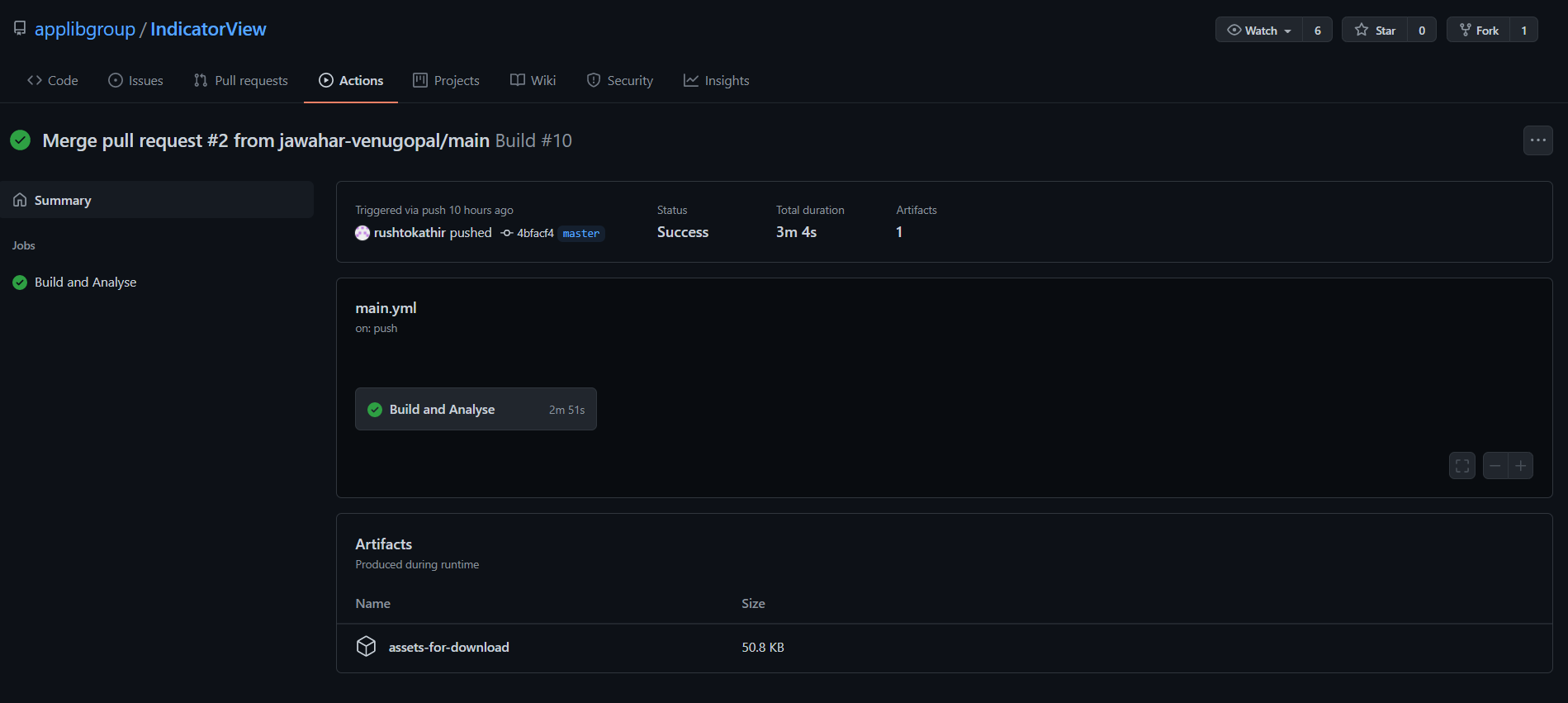1568x703 pixels.
Task: Download assets-for-download artifact
Action: click(449, 647)
